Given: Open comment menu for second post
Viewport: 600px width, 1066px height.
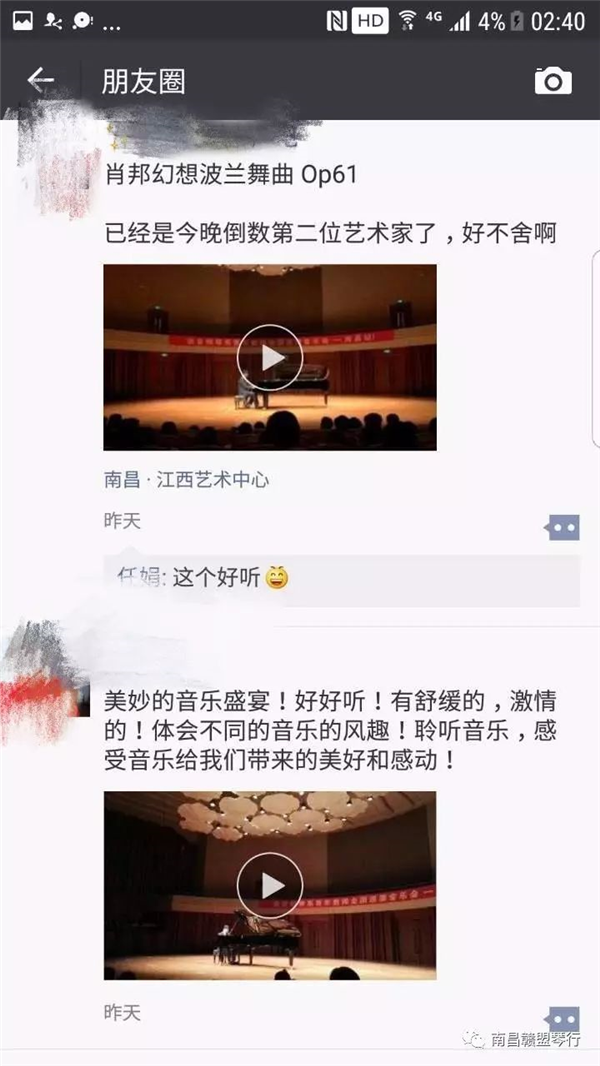Looking at the screenshot, I should (562, 1018).
